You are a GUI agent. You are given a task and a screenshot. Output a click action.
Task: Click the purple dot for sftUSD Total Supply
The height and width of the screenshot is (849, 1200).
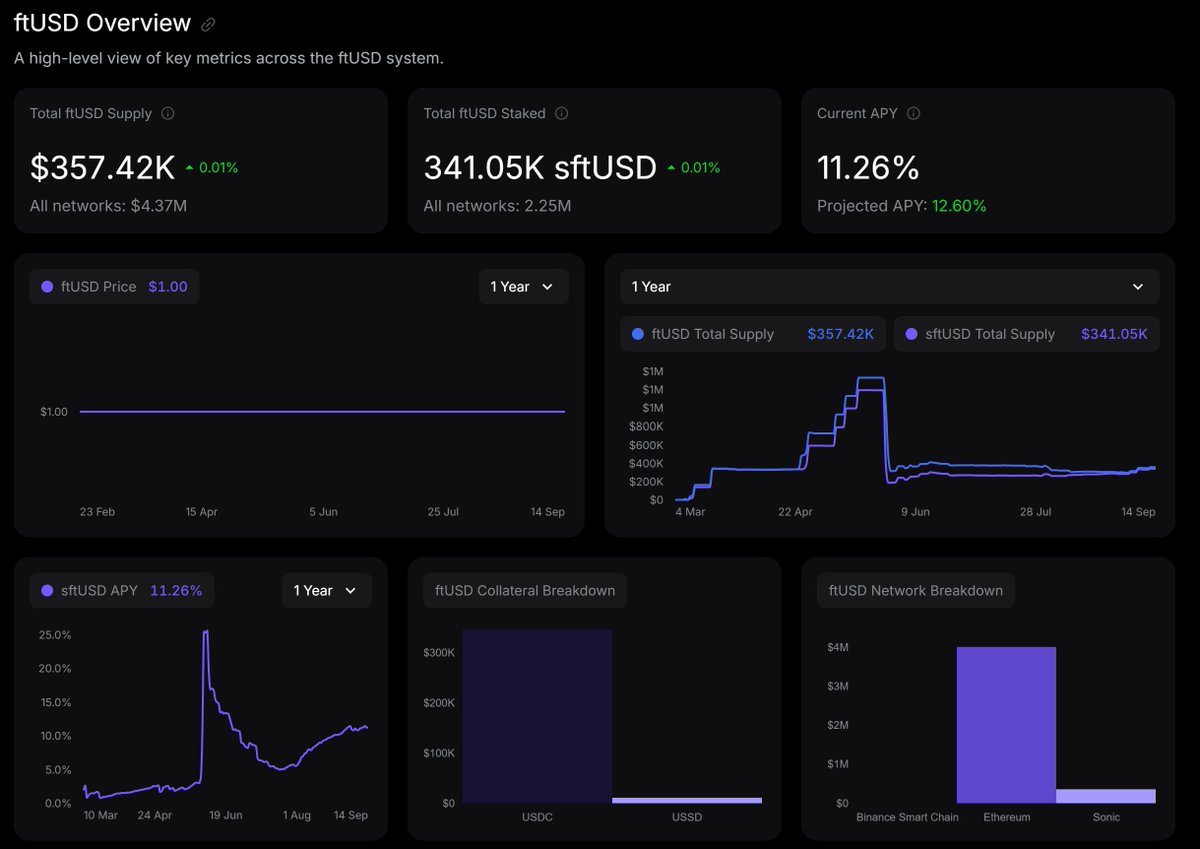click(911, 334)
